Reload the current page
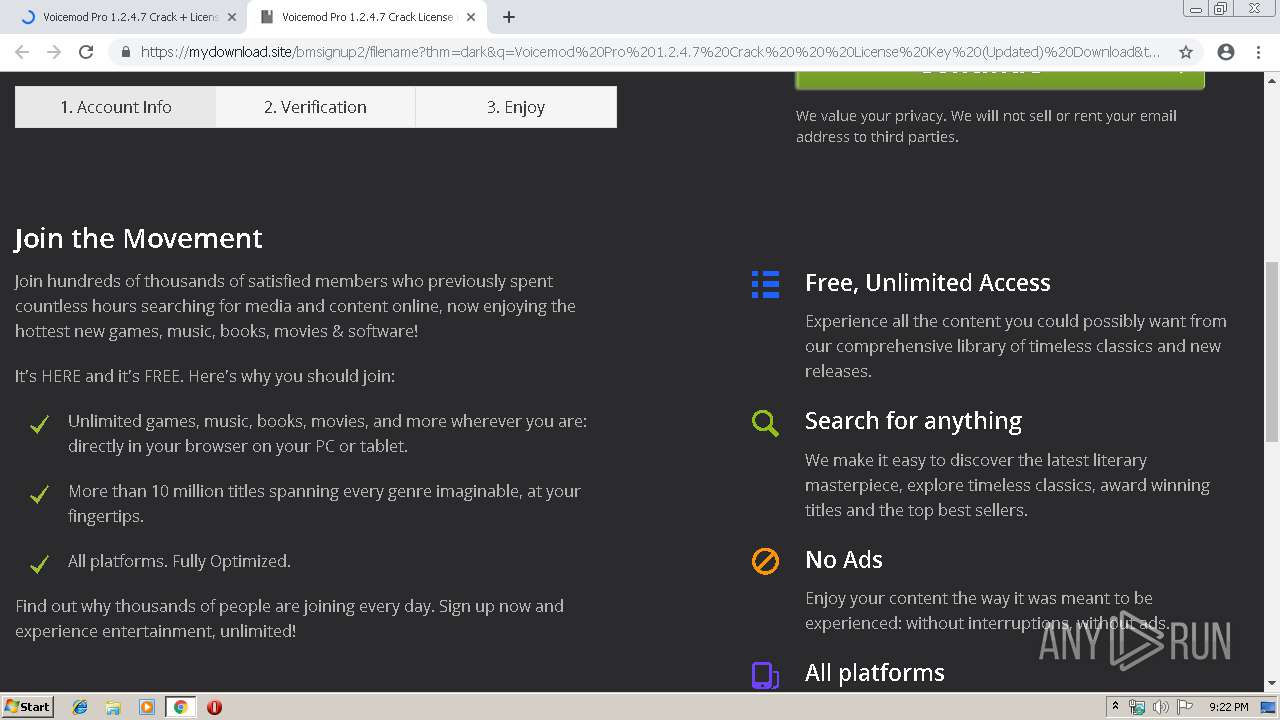Screen dimensions: 1280x720 coord(86,52)
